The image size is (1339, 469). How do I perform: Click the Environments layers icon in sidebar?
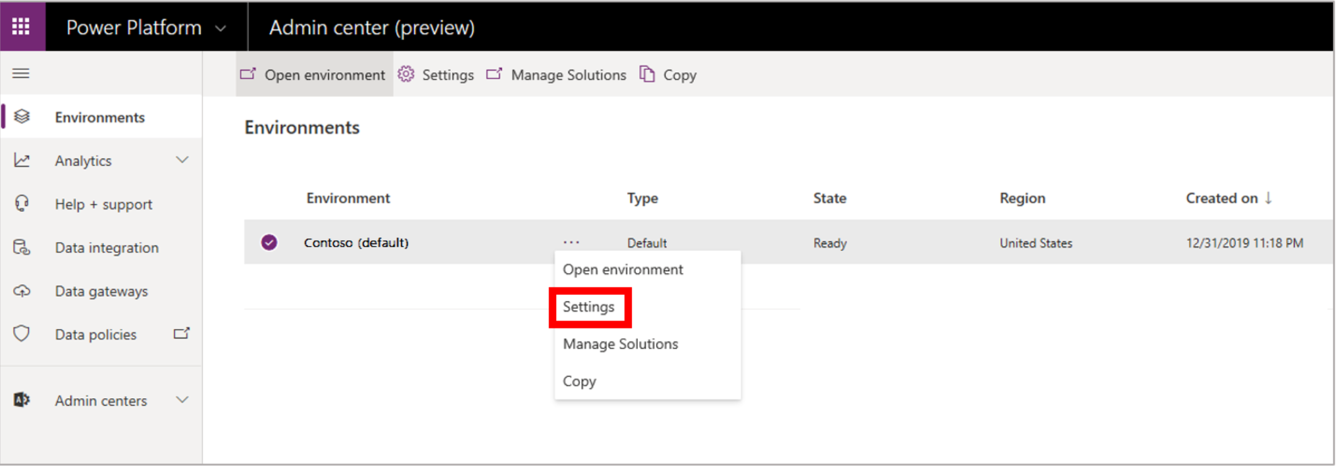coord(22,117)
